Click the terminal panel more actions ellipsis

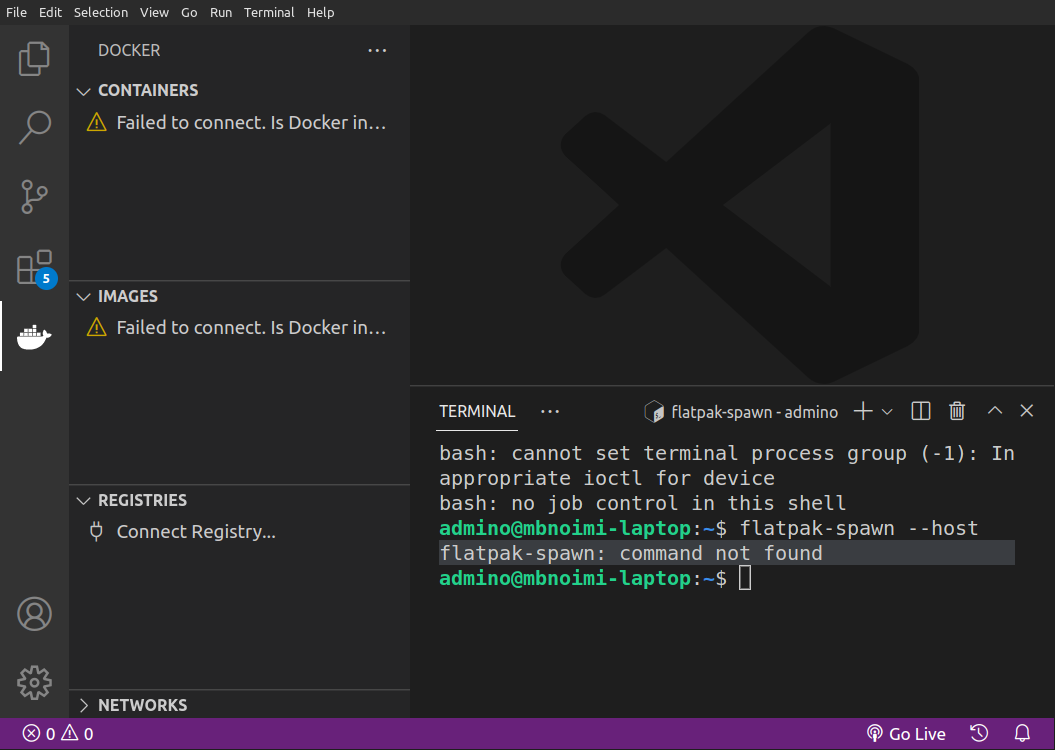click(550, 411)
